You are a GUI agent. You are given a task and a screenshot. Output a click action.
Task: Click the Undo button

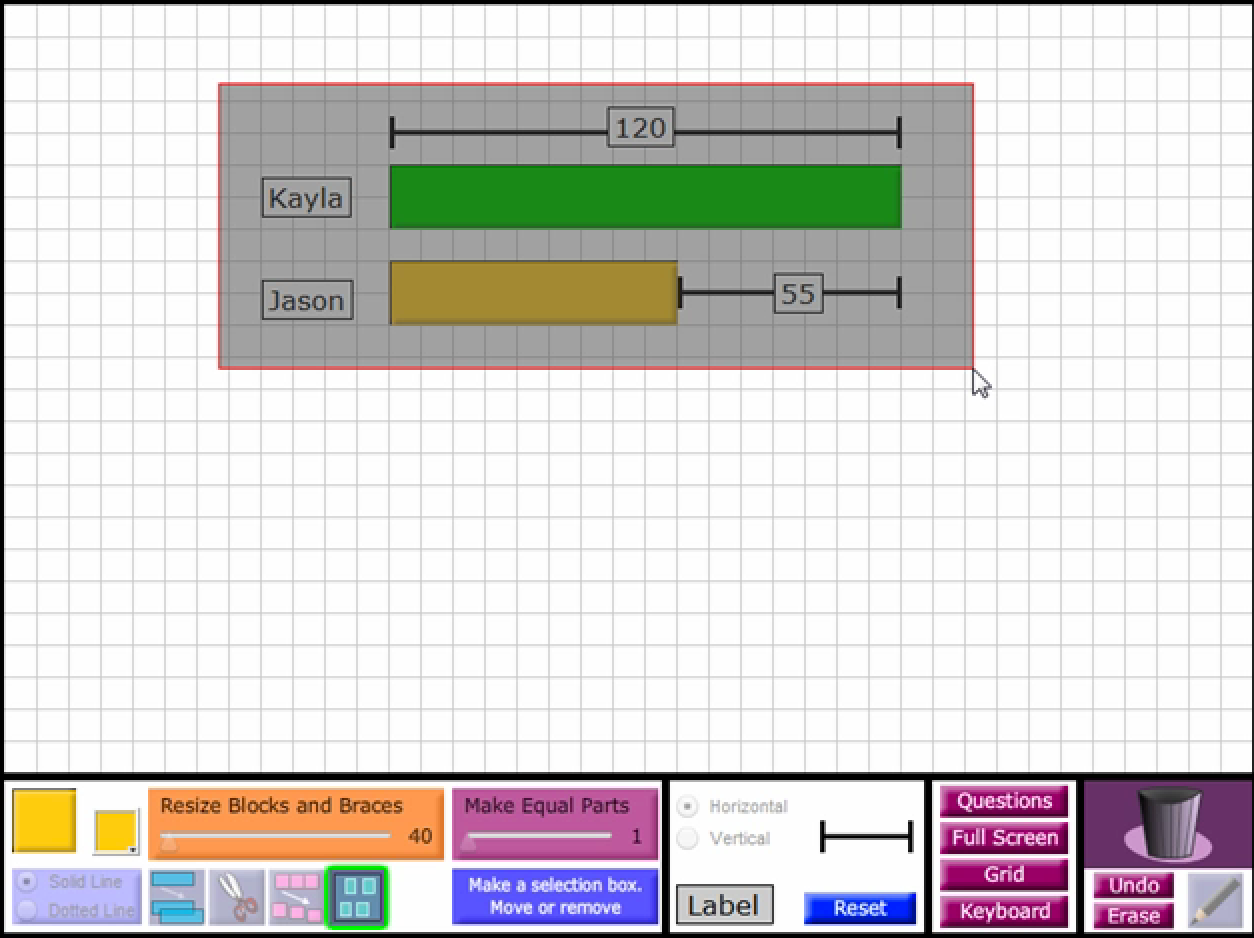coord(1133,885)
